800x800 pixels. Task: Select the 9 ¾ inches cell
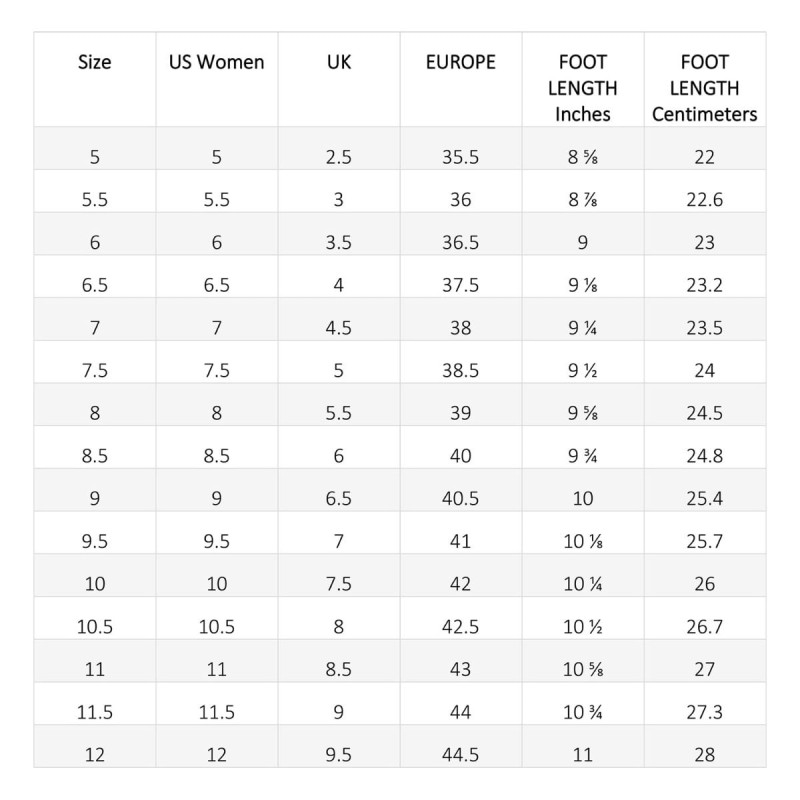pos(583,456)
